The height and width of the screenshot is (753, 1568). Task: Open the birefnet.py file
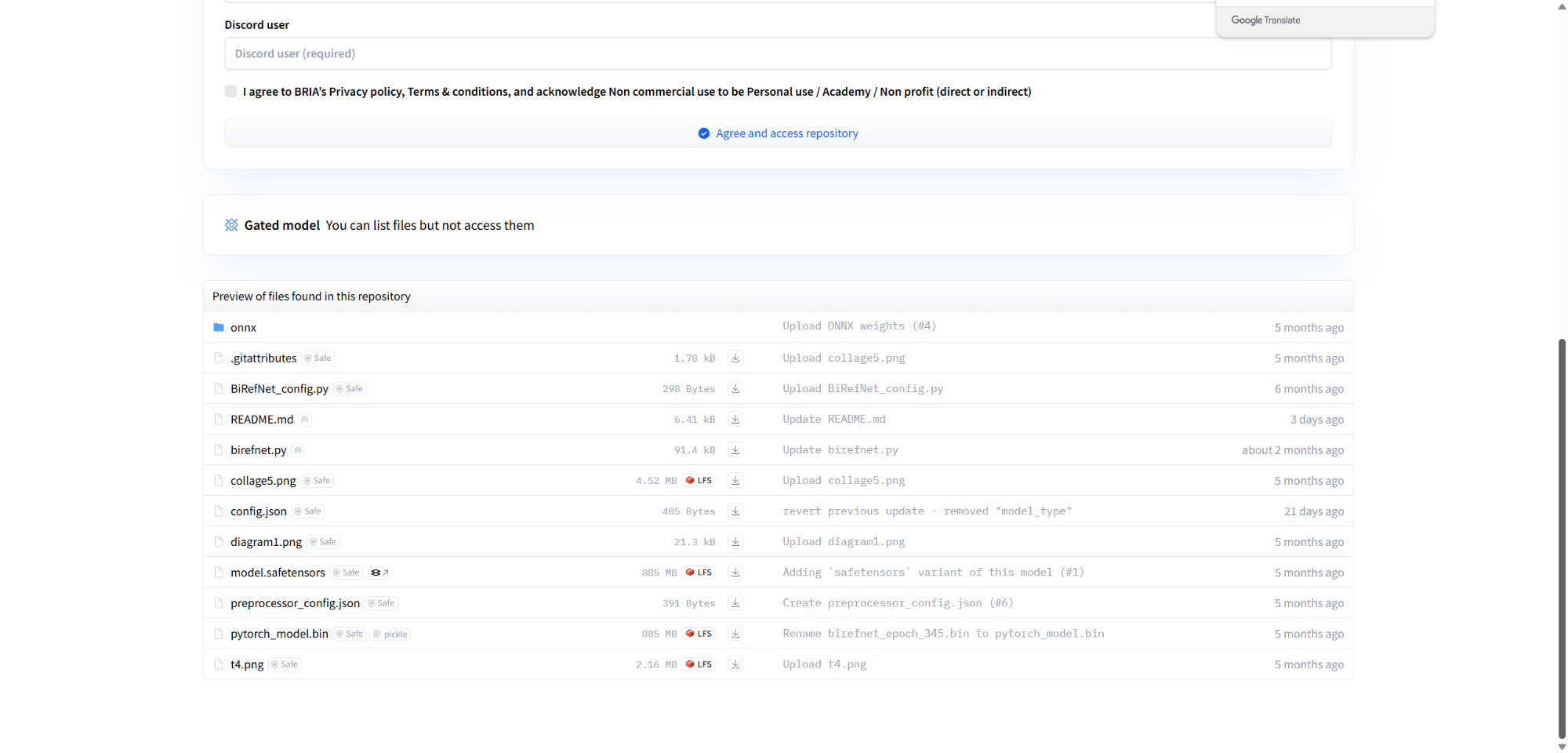258,450
